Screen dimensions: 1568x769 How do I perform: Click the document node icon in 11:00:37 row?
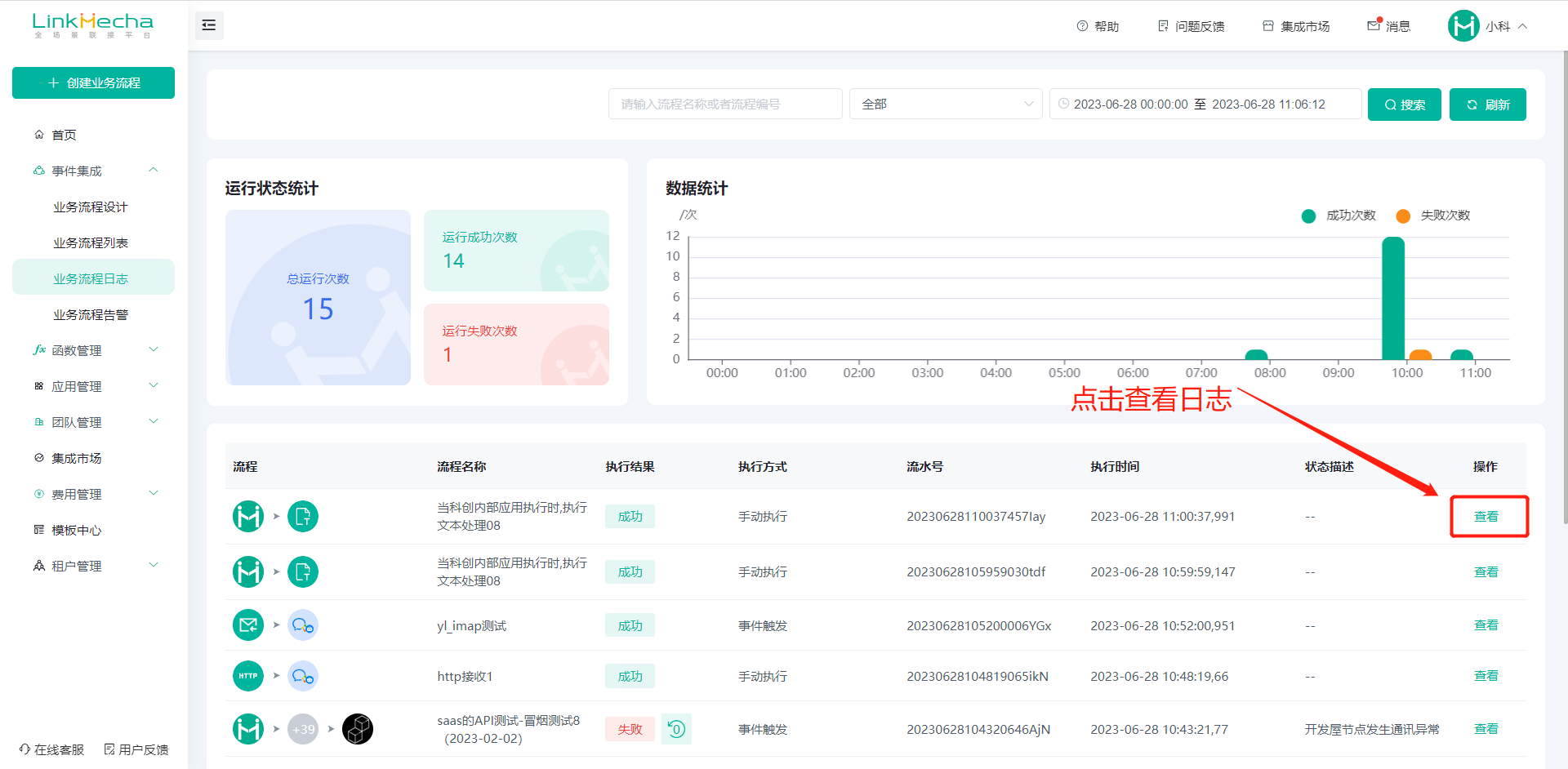click(303, 516)
